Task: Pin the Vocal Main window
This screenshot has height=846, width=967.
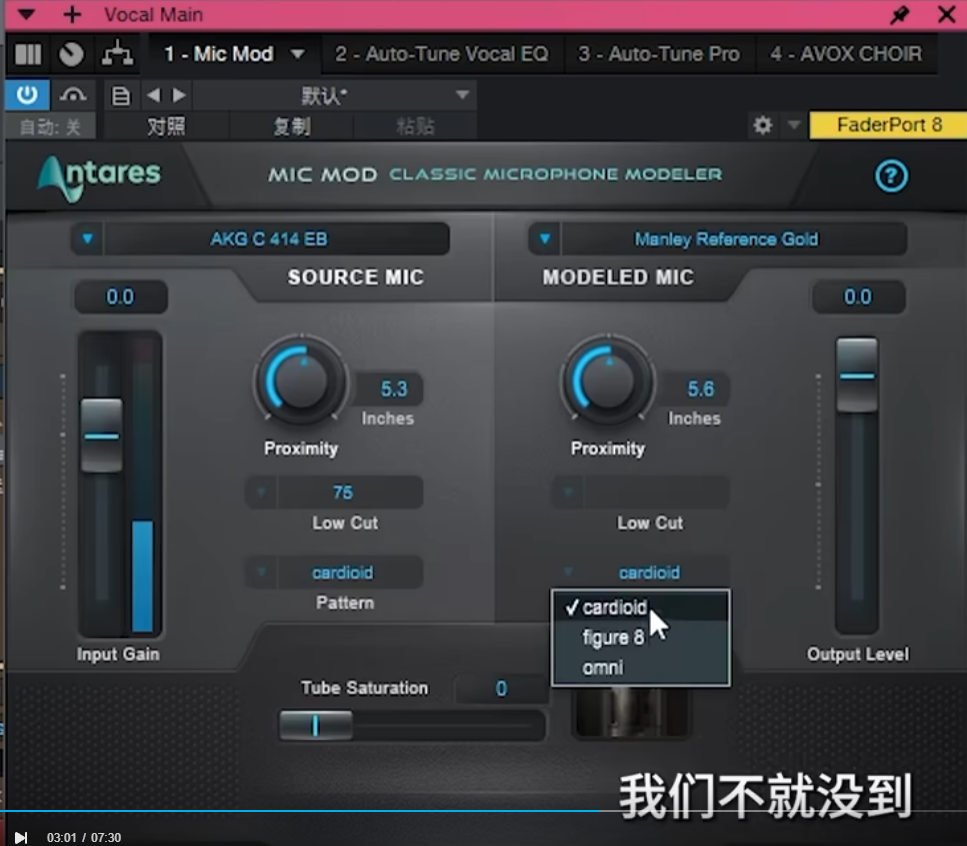Action: (x=900, y=14)
